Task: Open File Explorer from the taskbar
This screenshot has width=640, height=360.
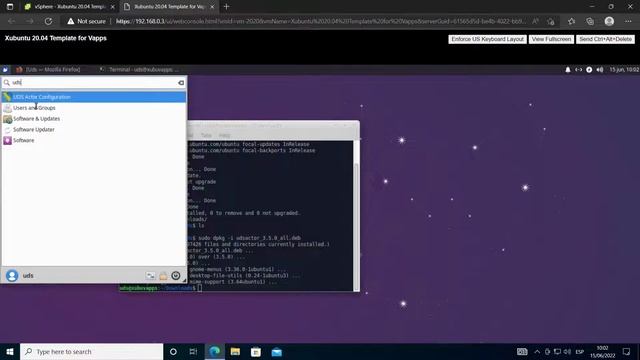Action: coord(235,351)
